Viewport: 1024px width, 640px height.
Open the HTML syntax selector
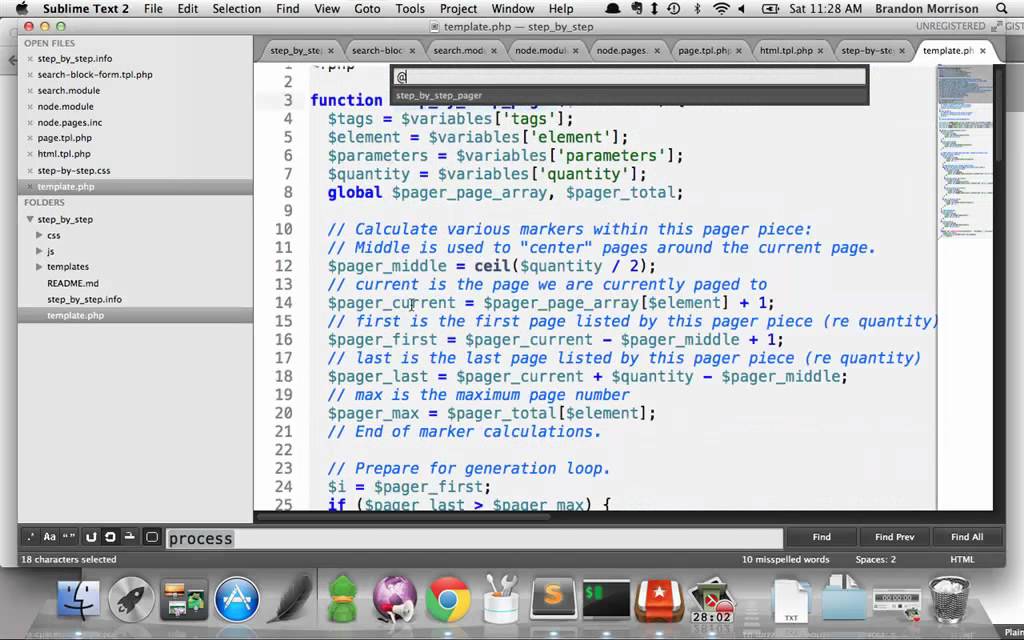pos(962,560)
